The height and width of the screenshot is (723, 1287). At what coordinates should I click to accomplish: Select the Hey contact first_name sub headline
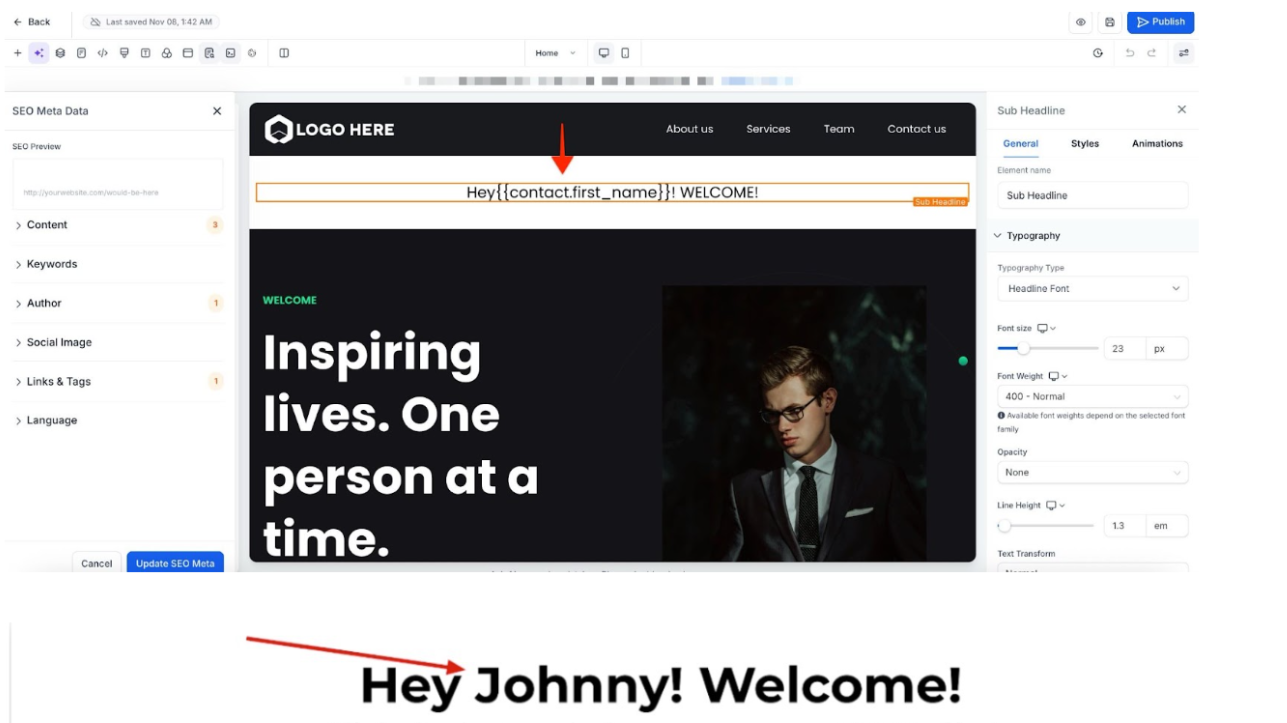[x=612, y=192]
